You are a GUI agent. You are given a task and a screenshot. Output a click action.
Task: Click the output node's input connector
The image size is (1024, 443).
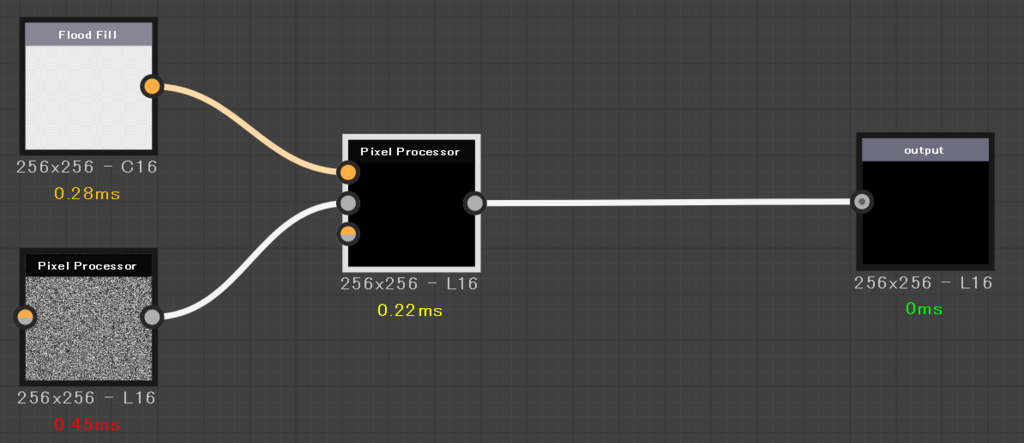tap(863, 202)
